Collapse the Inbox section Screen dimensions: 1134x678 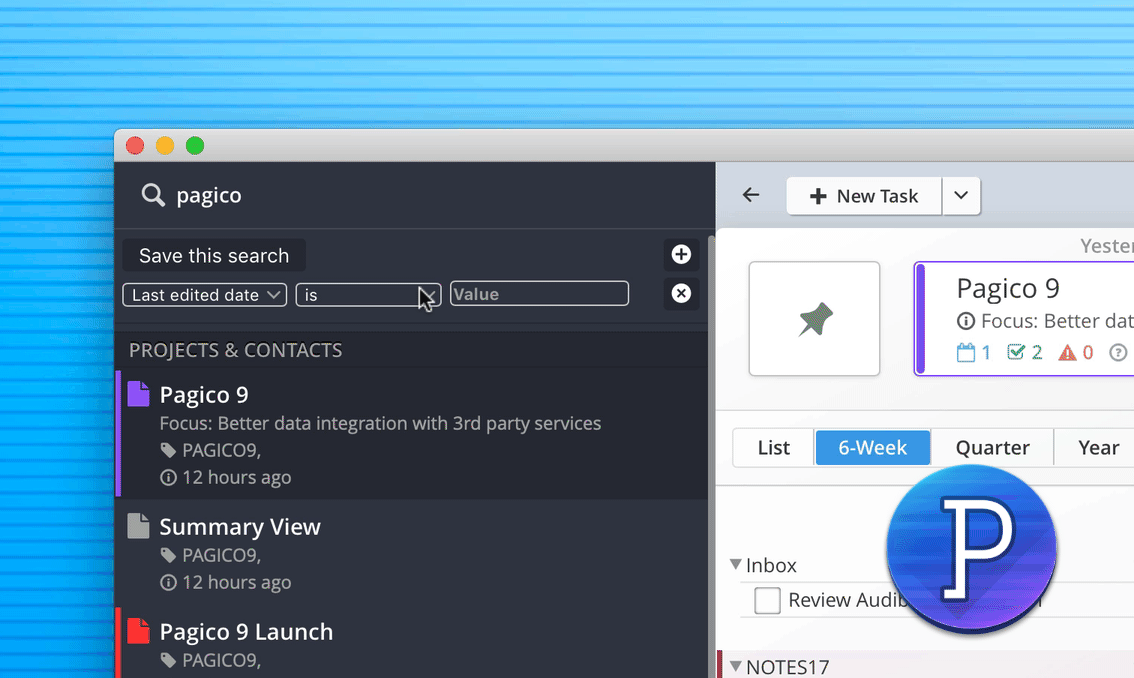pyautogui.click(x=736, y=564)
